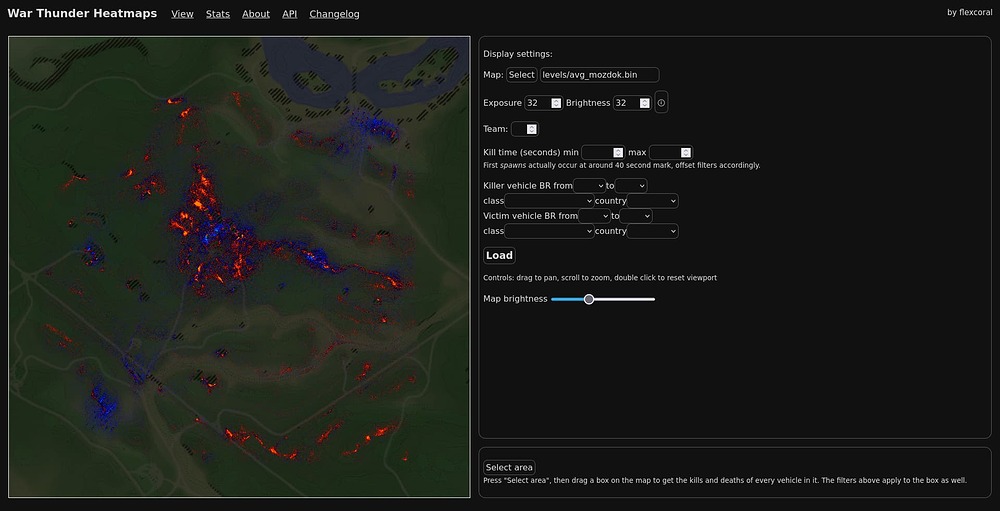Open the Killer vehicle BR from dropdown

coord(589,185)
